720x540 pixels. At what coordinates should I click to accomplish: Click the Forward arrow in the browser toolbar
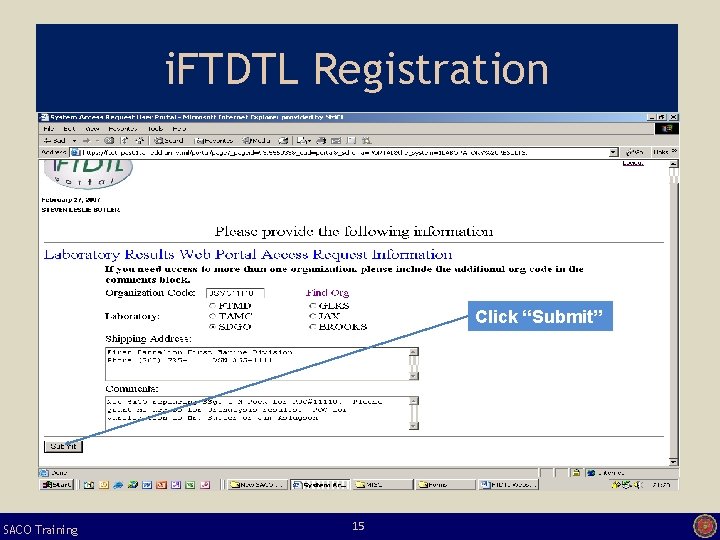coord(86,141)
